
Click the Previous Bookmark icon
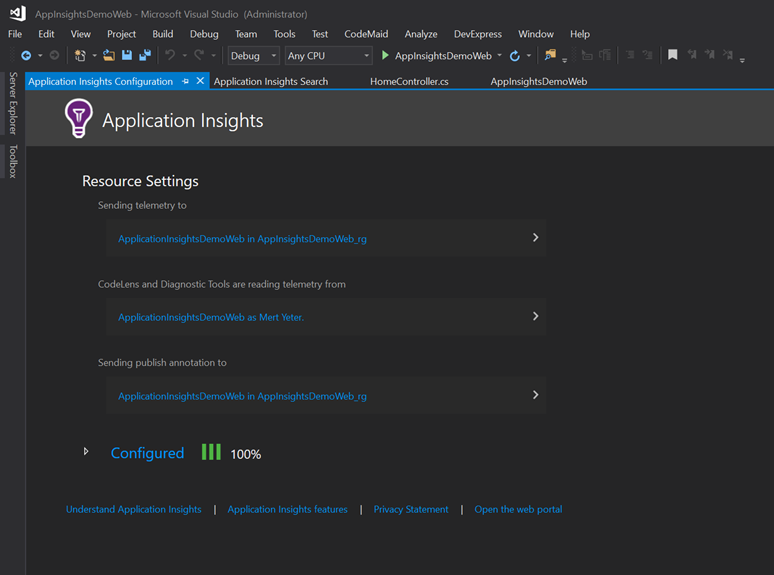point(692,55)
